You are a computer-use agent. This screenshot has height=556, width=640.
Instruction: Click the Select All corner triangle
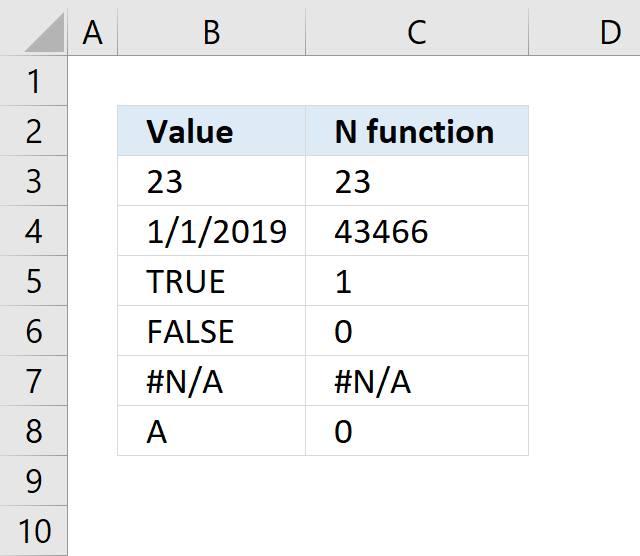44,32
